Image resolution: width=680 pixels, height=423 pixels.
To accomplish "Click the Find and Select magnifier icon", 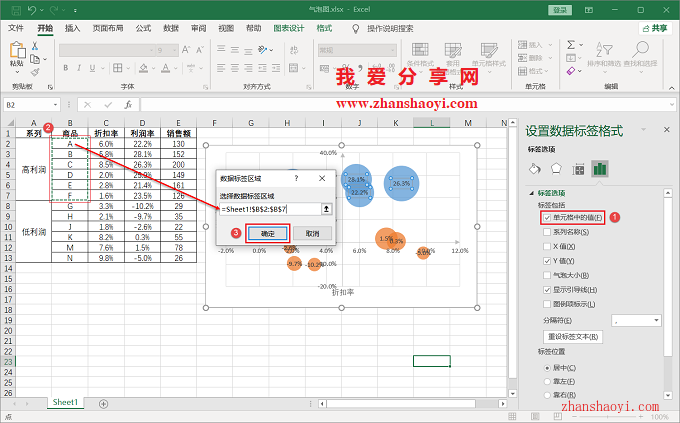I will [641, 50].
